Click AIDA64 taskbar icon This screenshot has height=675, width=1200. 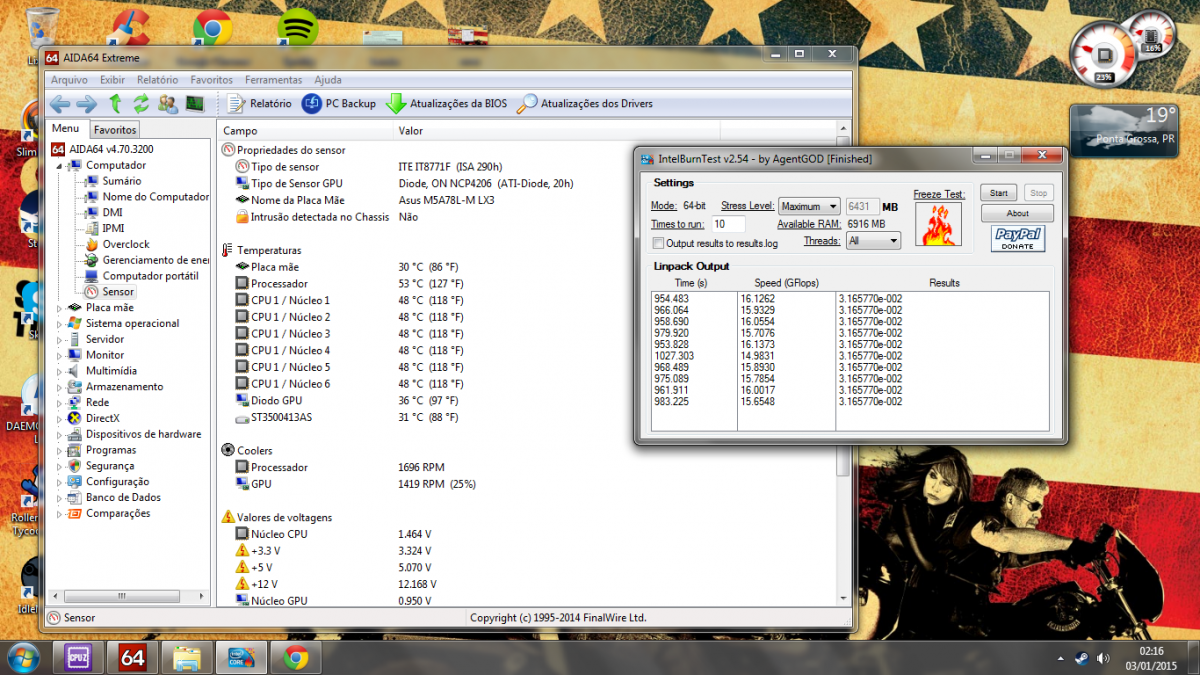(133, 657)
